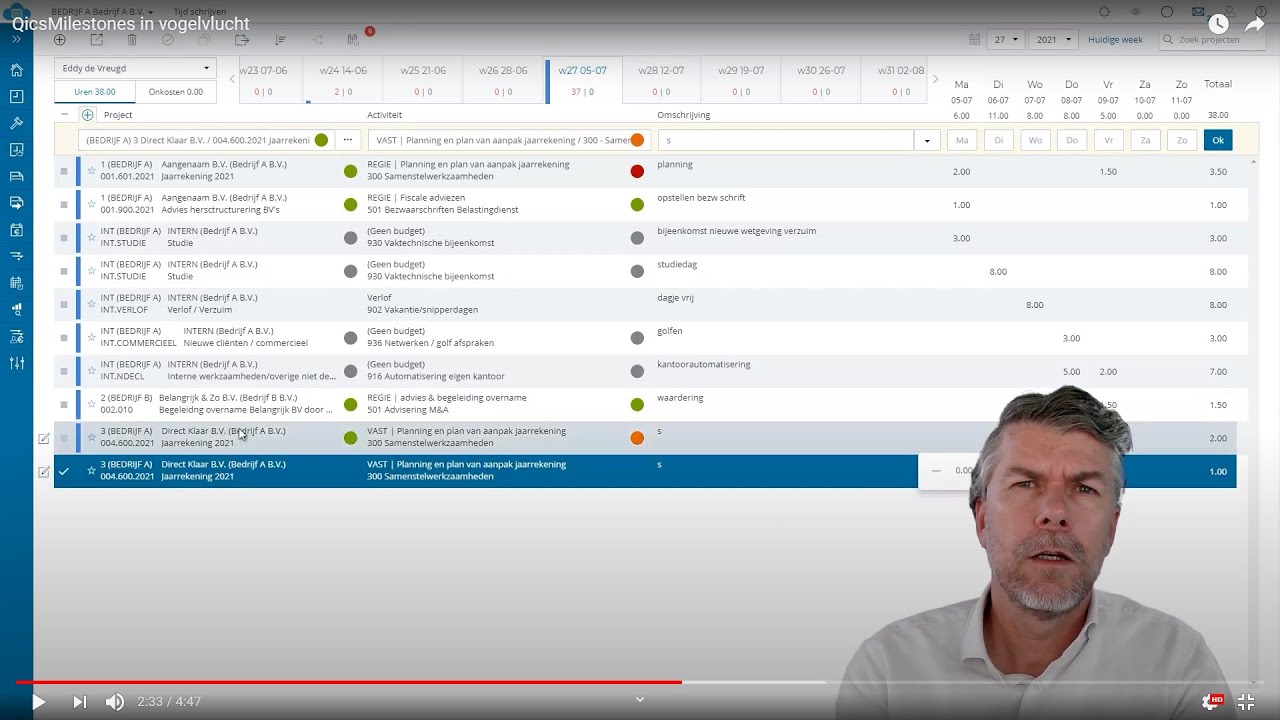Click the orange status dot of Direct Klaar row

pos(637,438)
